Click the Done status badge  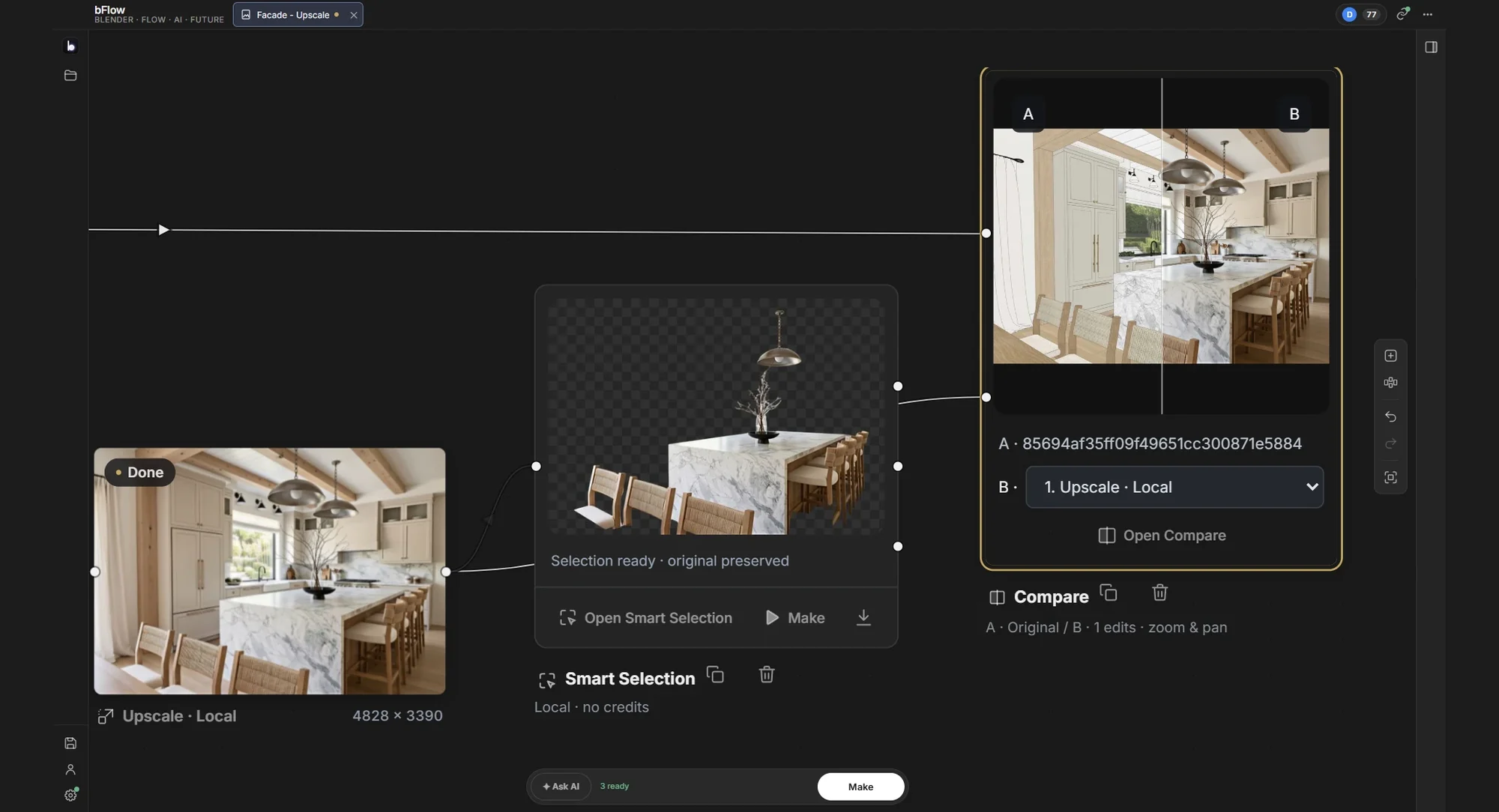[139, 473]
